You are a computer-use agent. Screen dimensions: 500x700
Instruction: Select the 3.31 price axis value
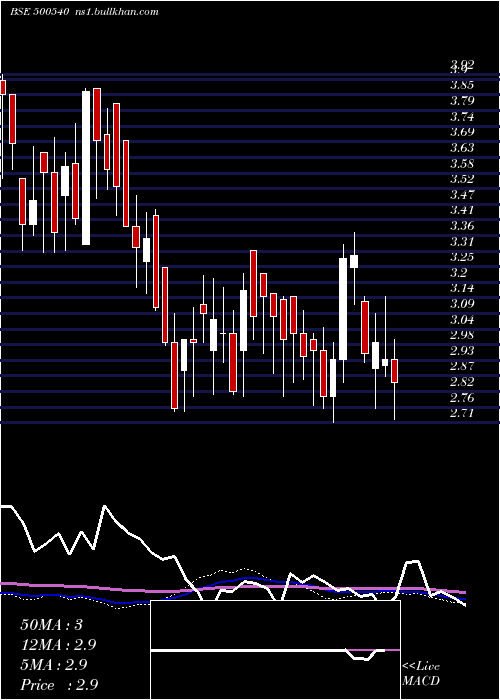click(462, 242)
